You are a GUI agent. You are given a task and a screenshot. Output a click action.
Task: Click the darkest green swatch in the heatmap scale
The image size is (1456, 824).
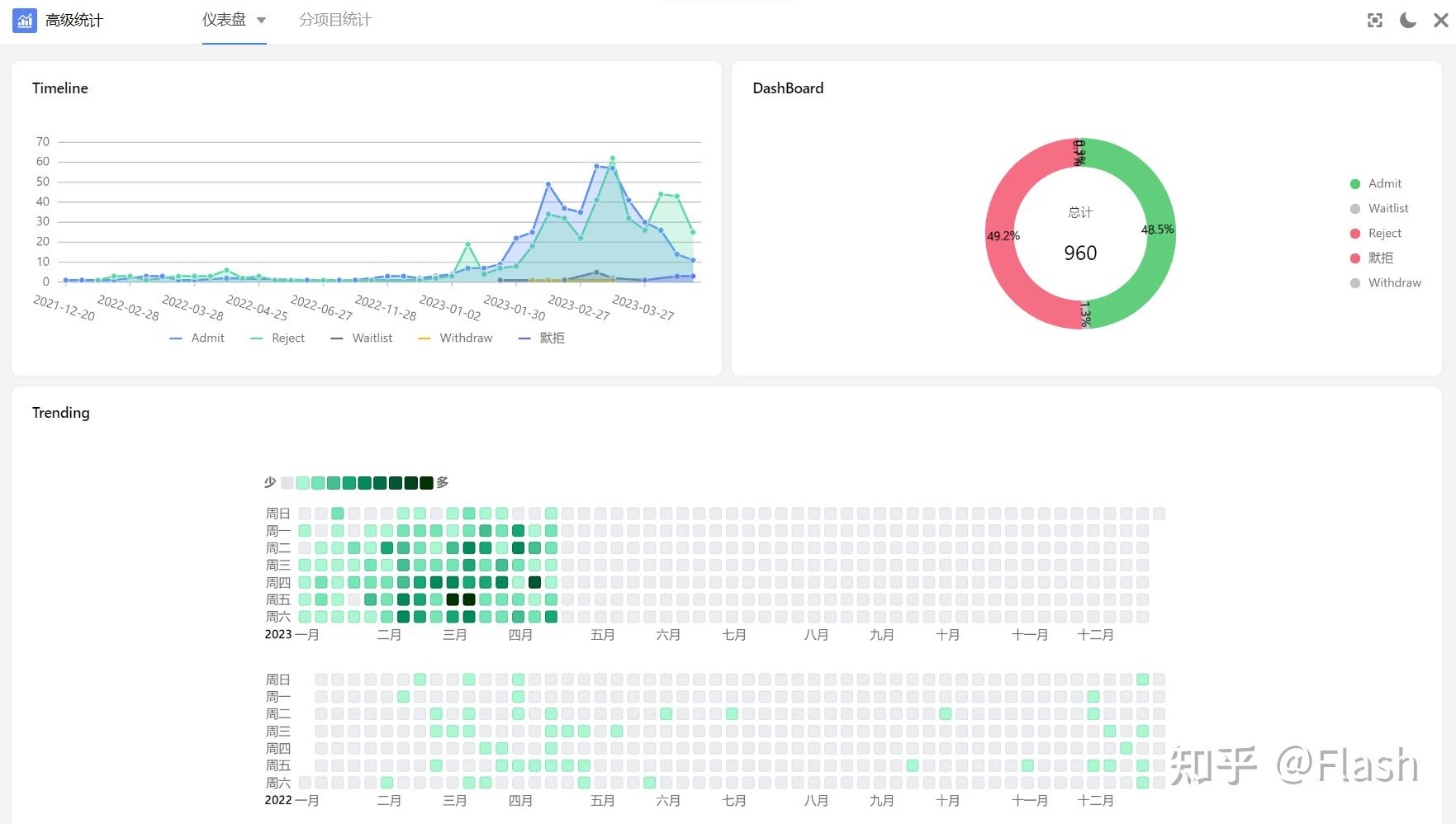pyautogui.click(x=426, y=483)
